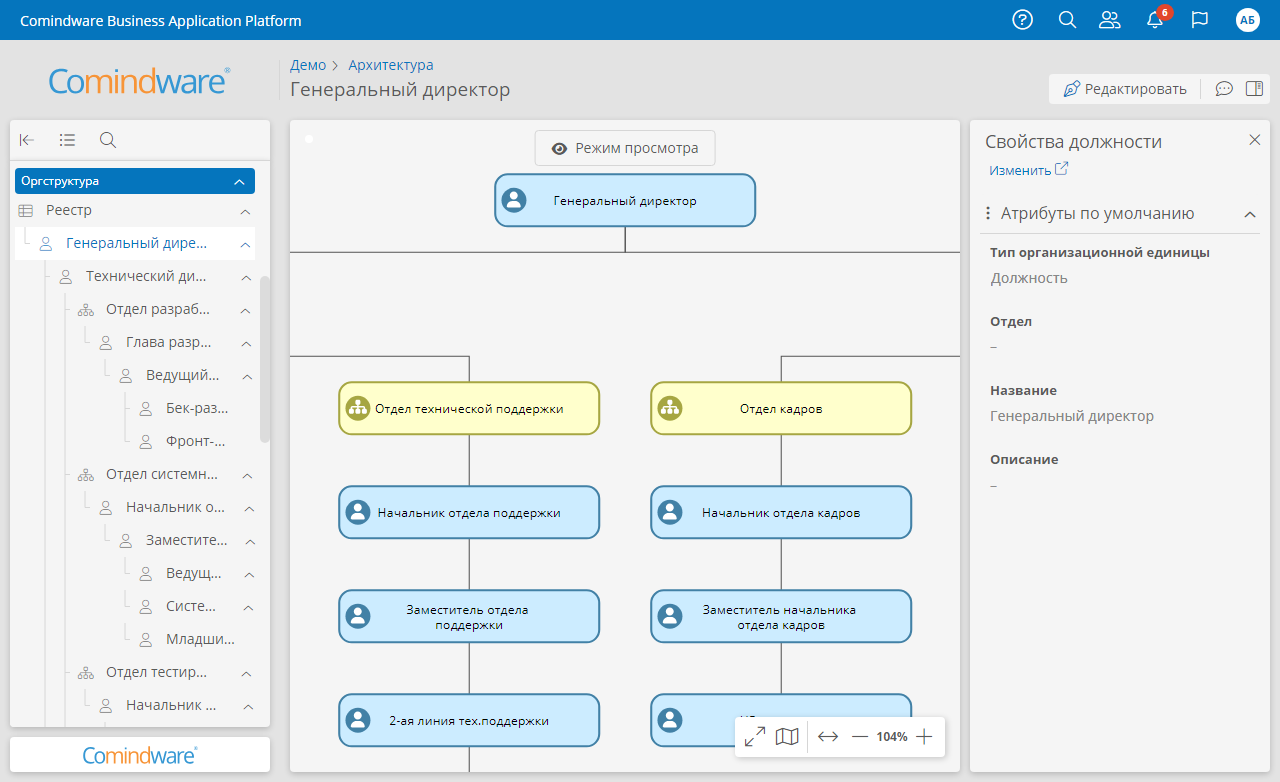Image resolution: width=1280 pixels, height=782 pixels.
Task: Select Фронт-... tree item
Action: 196,441
